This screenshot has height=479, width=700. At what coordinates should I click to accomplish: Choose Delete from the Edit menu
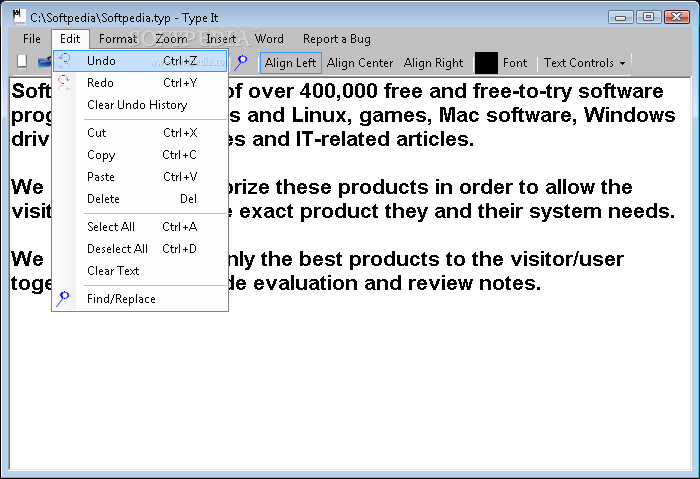click(x=140, y=199)
